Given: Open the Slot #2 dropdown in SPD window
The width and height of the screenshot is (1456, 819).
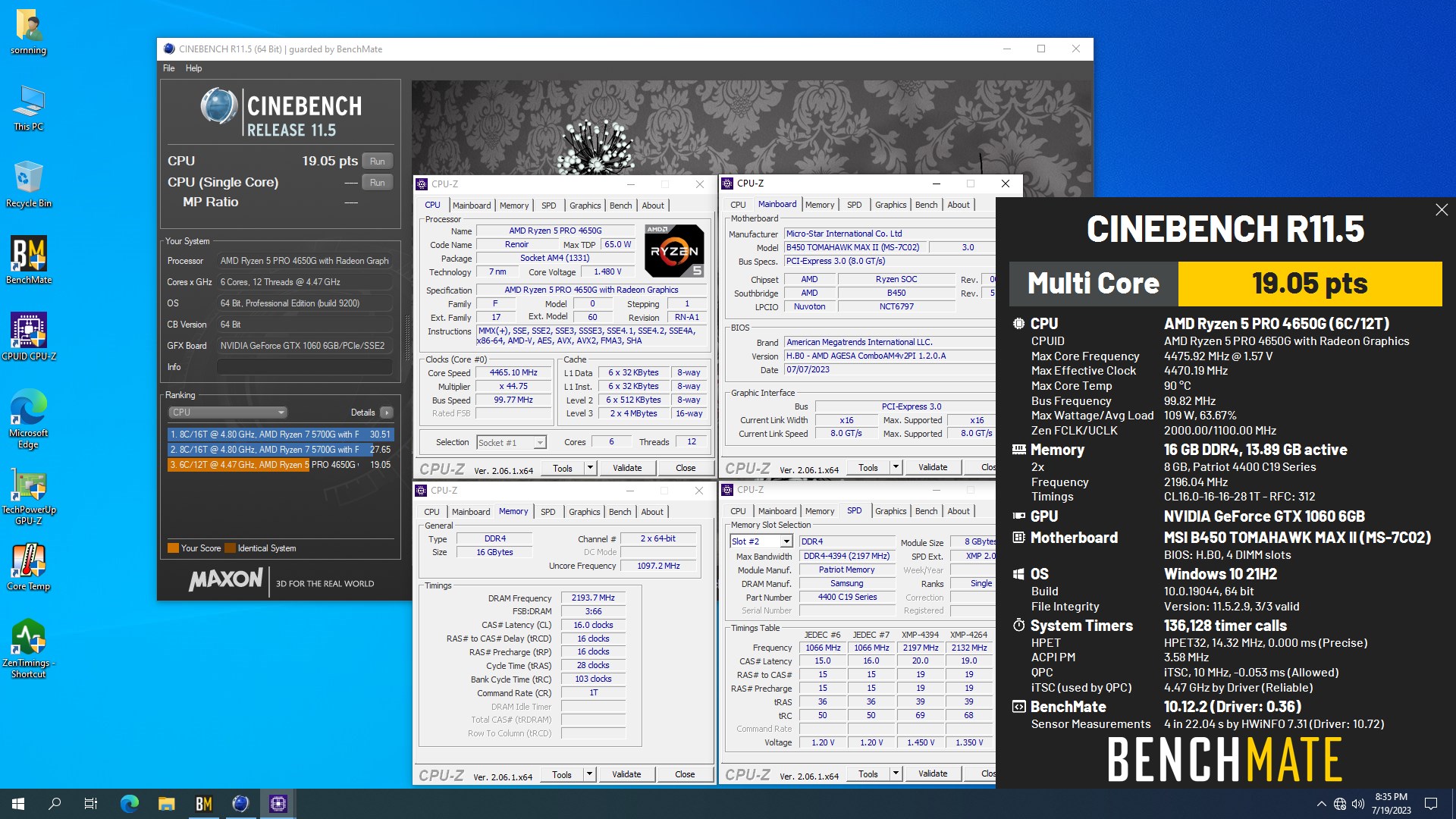Looking at the screenshot, I should (x=761, y=541).
